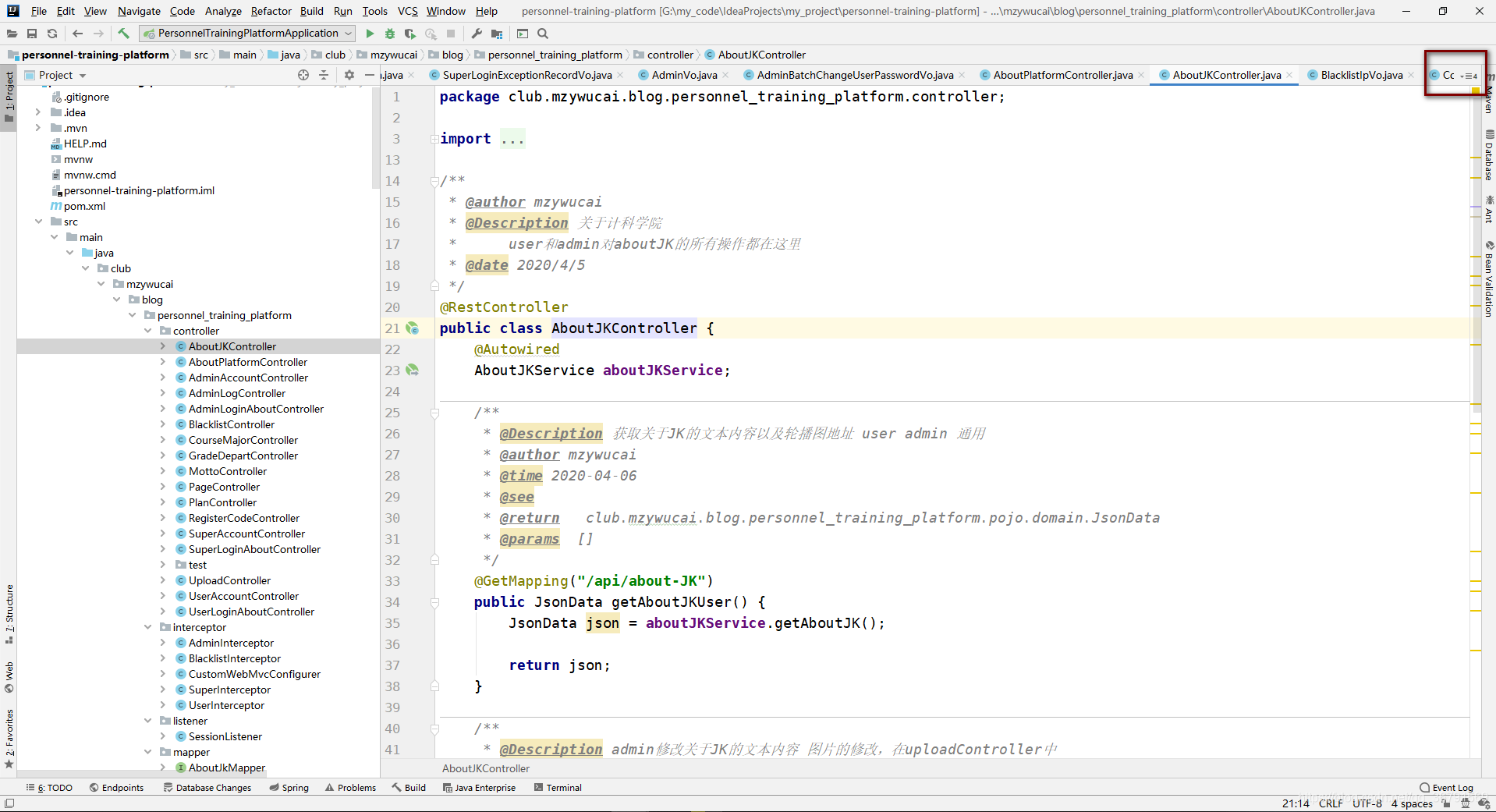Collapse the interceptor package node
The image size is (1496, 812).
(147, 627)
